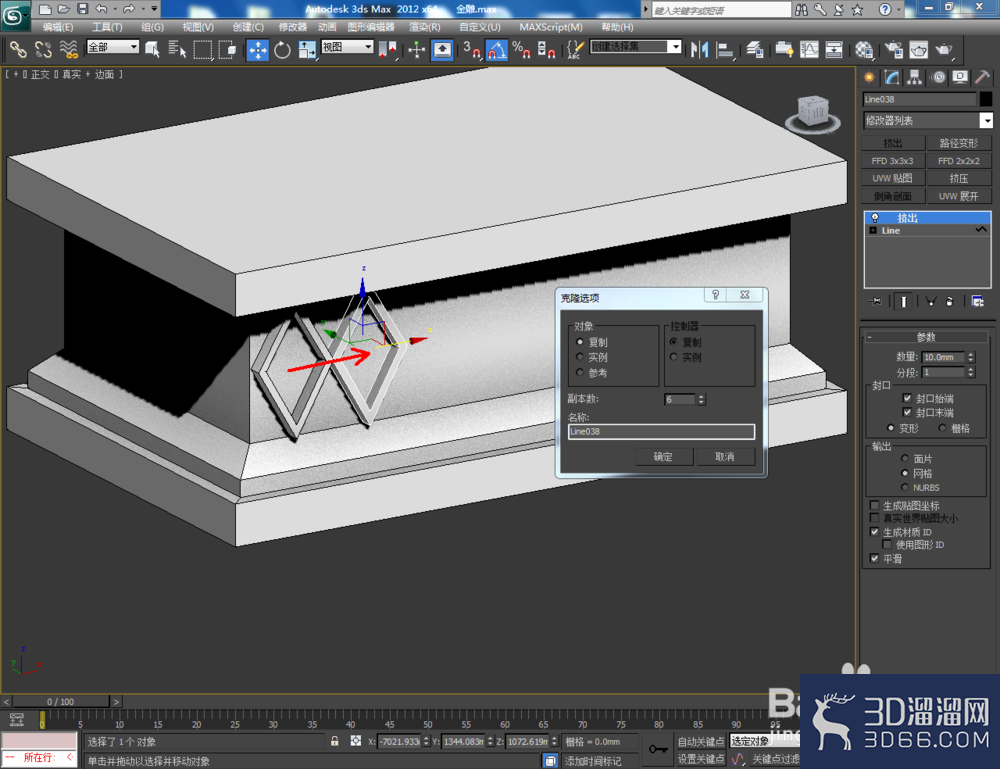
Task: Open 工具(T) menu
Action: 107,27
